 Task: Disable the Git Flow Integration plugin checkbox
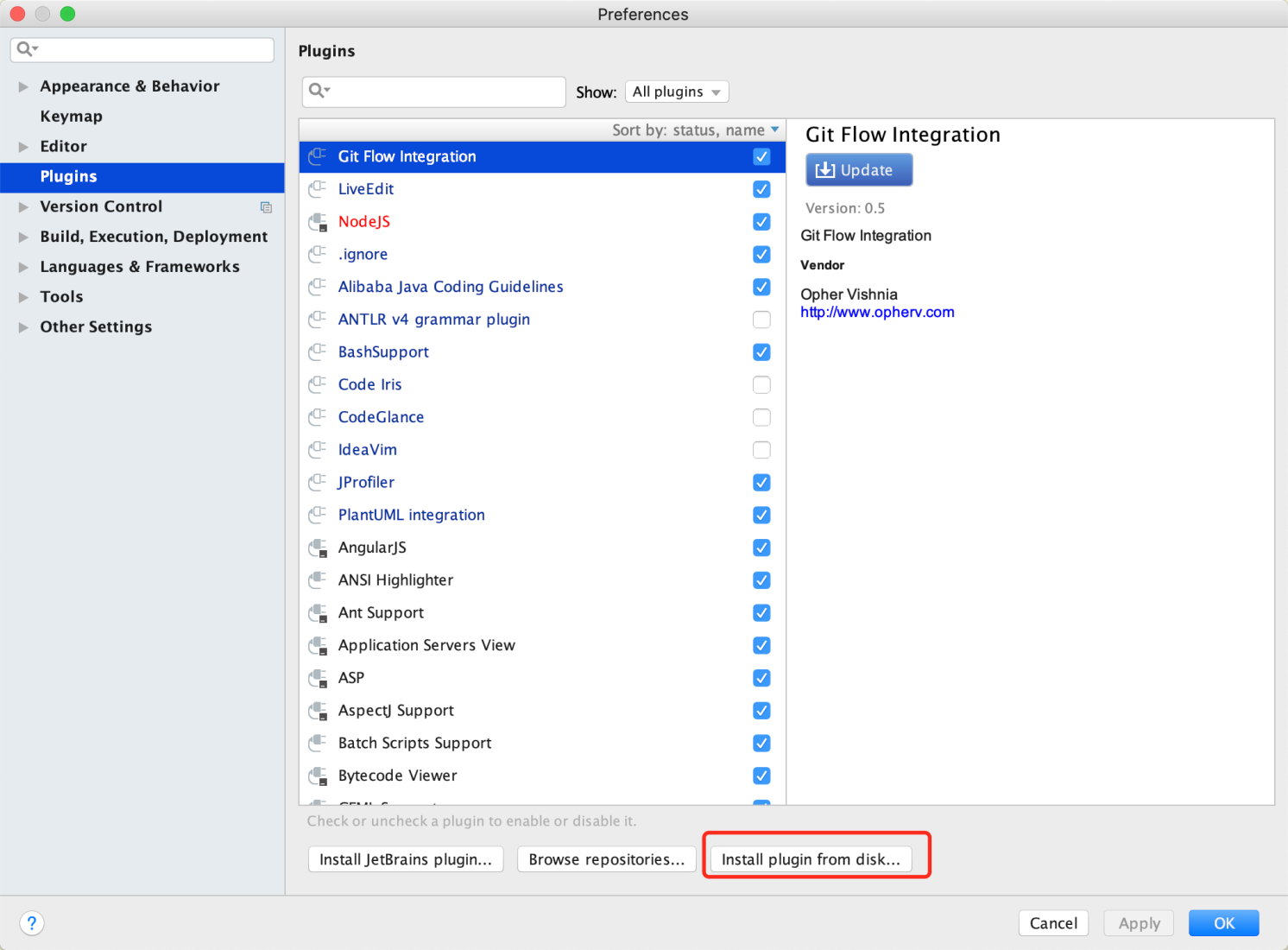[x=761, y=156]
